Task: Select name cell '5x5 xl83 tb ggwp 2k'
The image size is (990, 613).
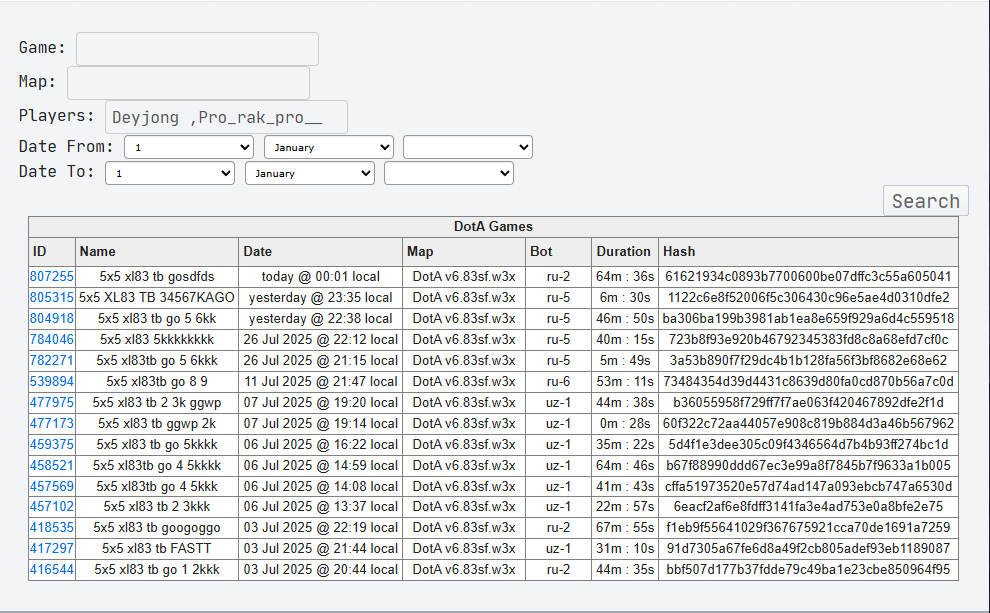Action: click(x=157, y=423)
